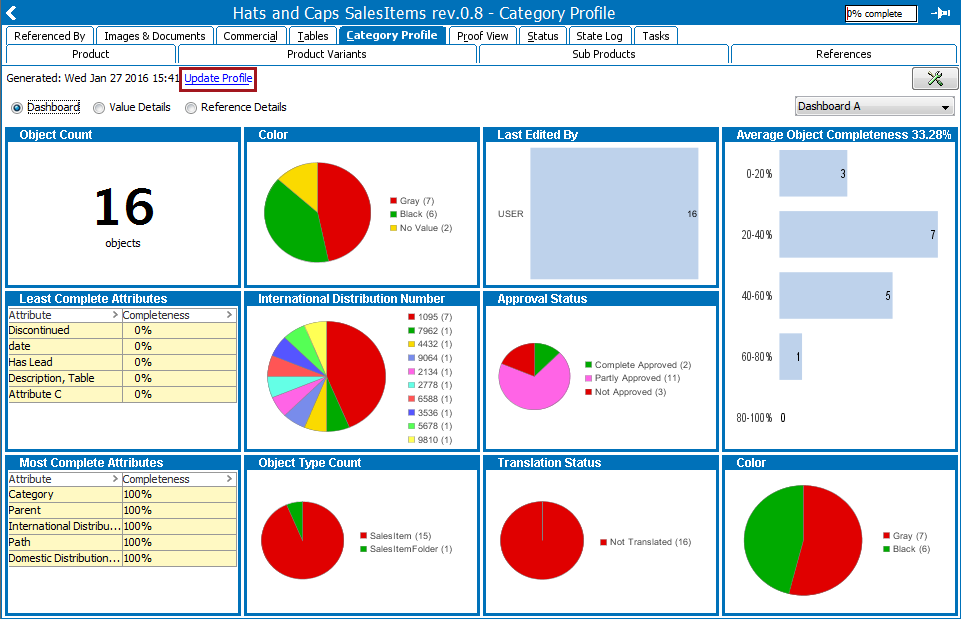Click the back arrow in title bar
This screenshot has height=619, width=961.
point(11,13)
